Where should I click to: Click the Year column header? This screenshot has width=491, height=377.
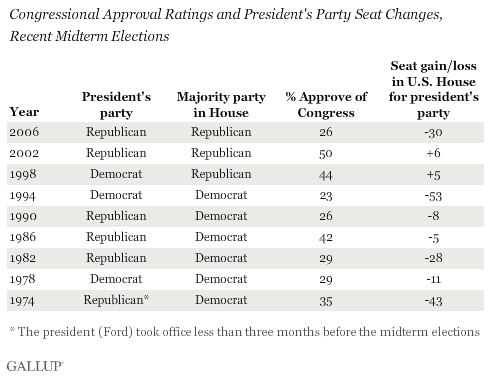coord(24,112)
